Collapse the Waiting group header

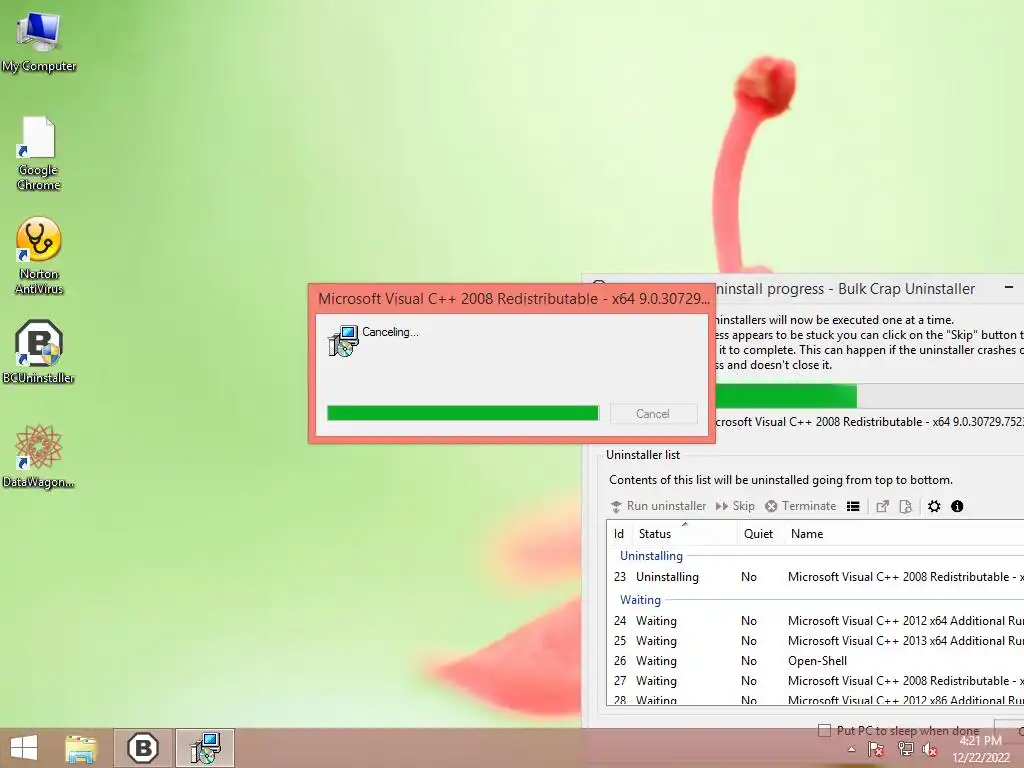[640, 600]
